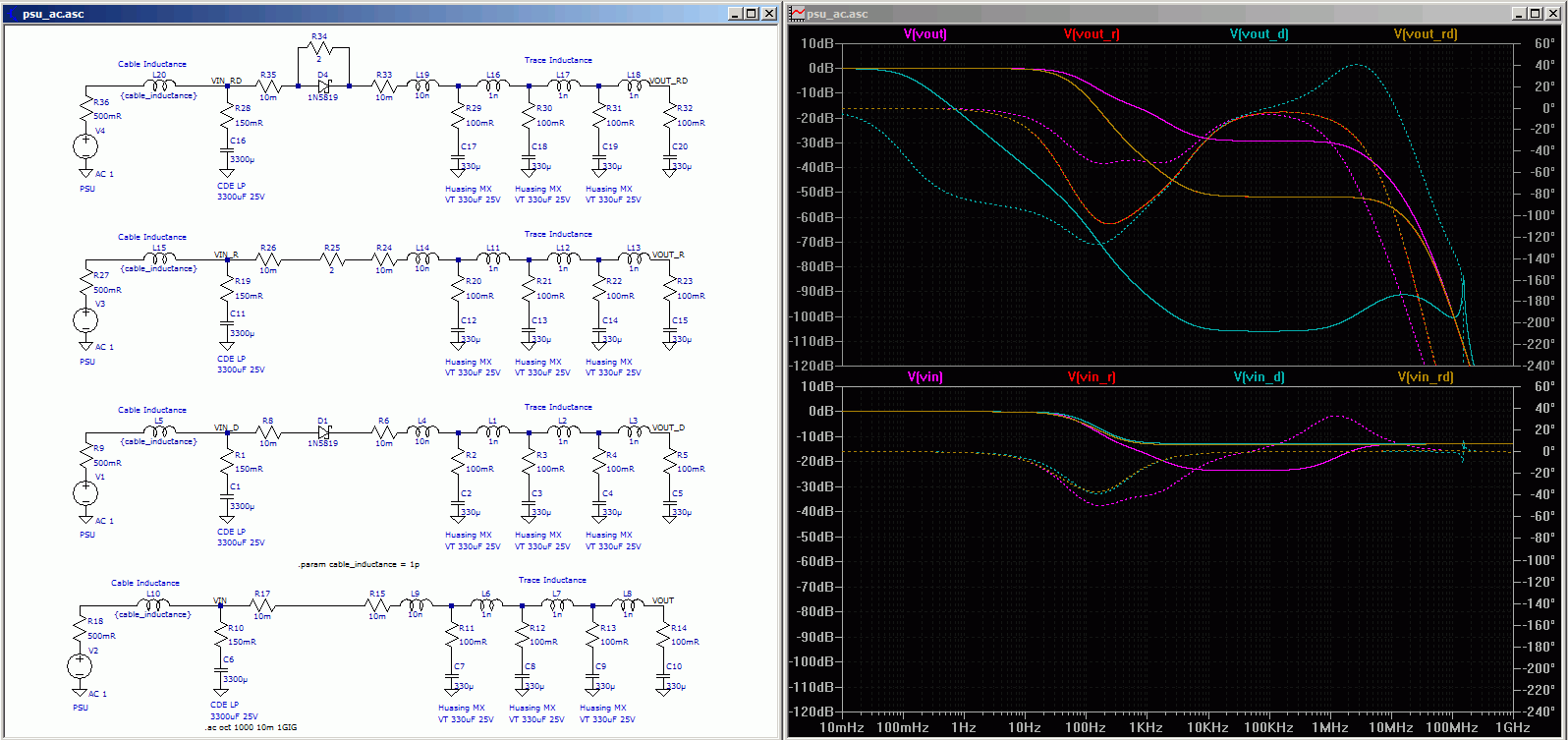The image size is (1568, 740).
Task: Select the V(vout_rd) trace label
Action: [1426, 34]
